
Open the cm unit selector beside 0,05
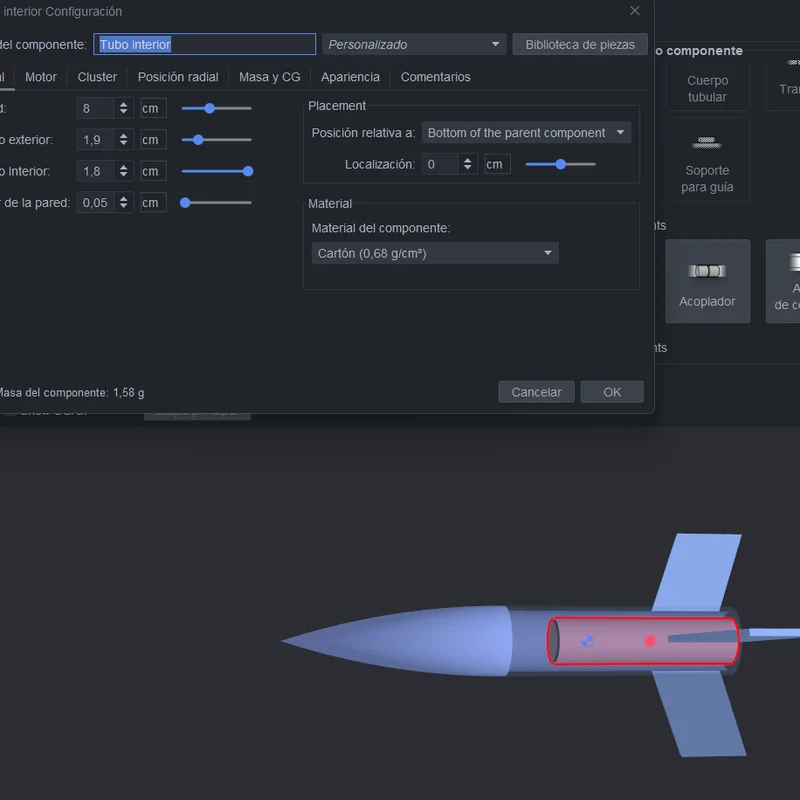(x=153, y=203)
